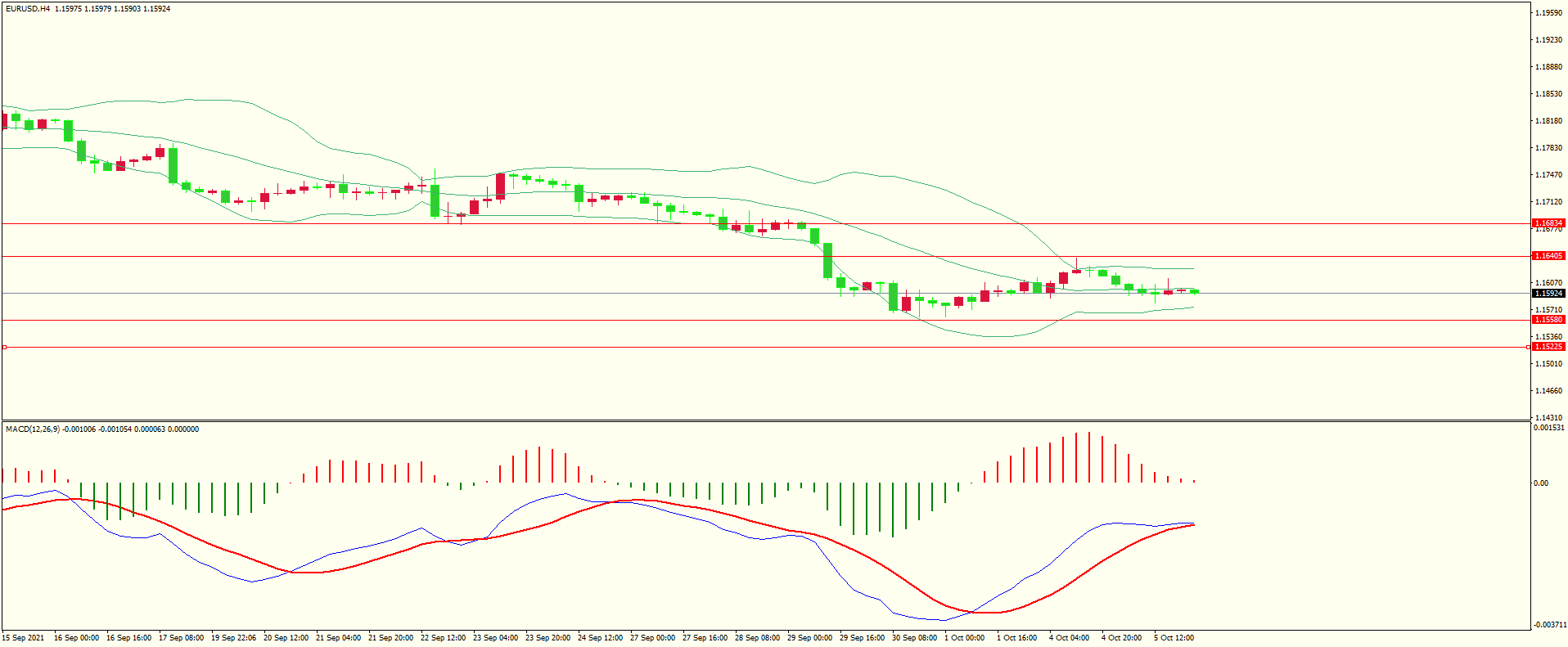Click the red 1.16834 price tag
Viewport: 1568px width, 647px height.
click(x=1548, y=223)
